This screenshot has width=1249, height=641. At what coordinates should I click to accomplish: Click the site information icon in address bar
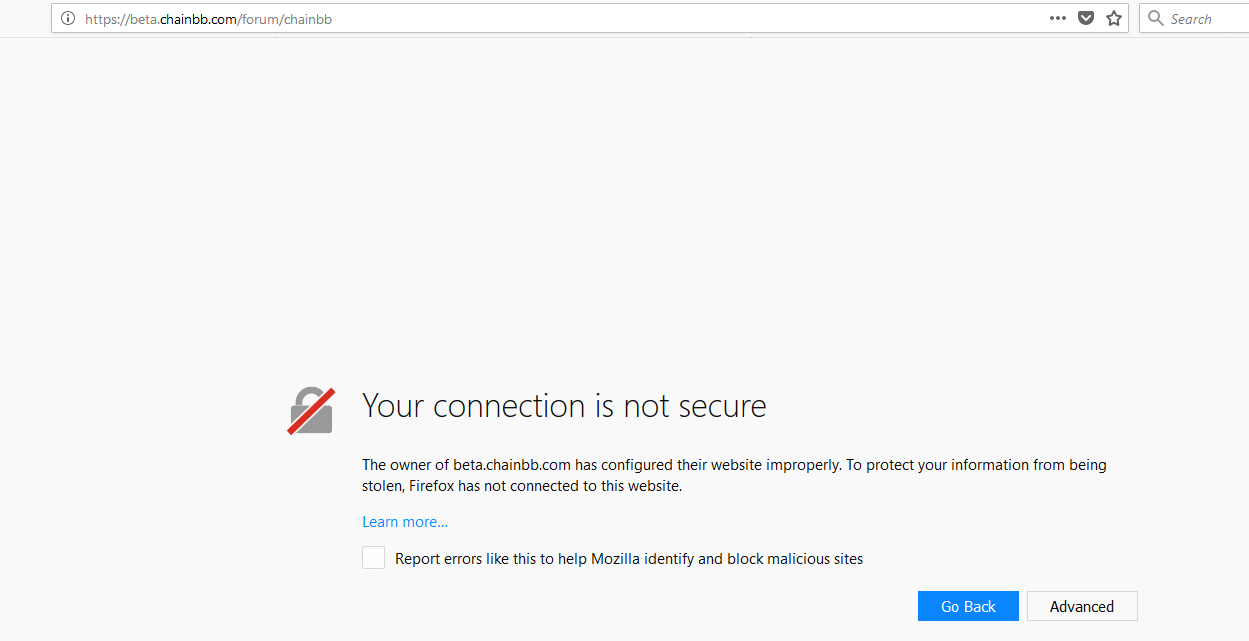tap(68, 18)
